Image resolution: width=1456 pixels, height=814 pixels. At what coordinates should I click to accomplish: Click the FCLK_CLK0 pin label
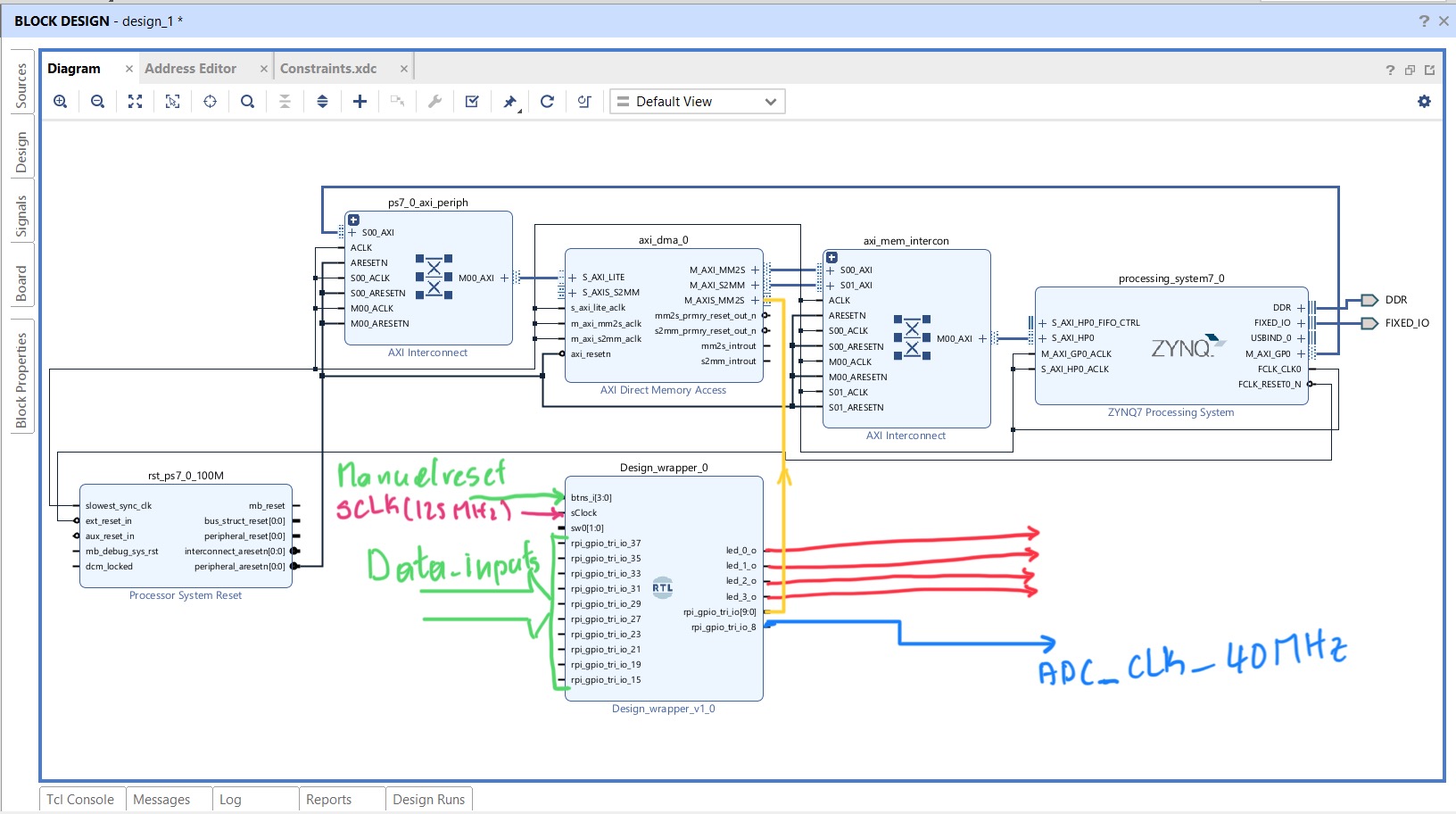click(1279, 369)
